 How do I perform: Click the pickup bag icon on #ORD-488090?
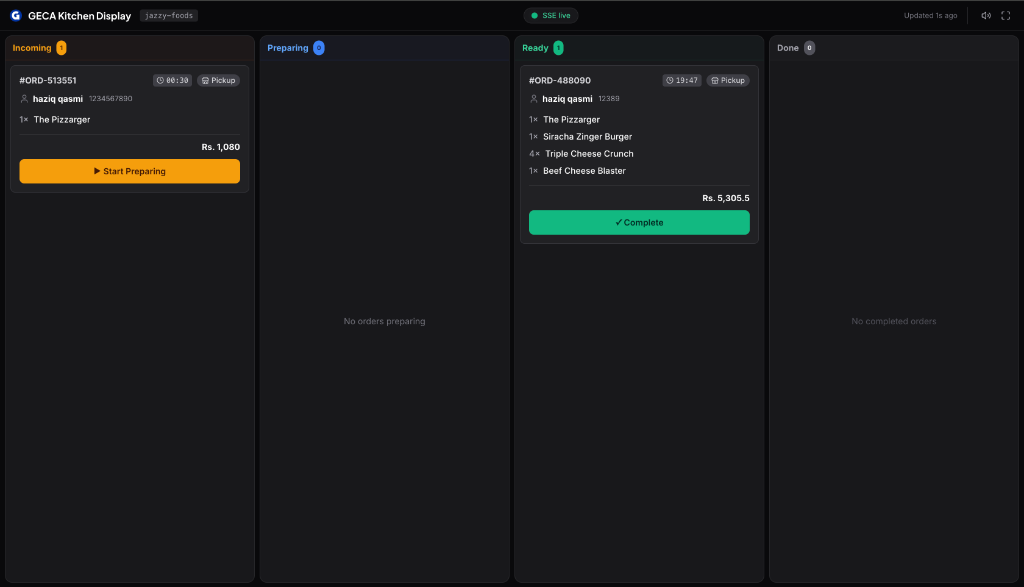(714, 80)
